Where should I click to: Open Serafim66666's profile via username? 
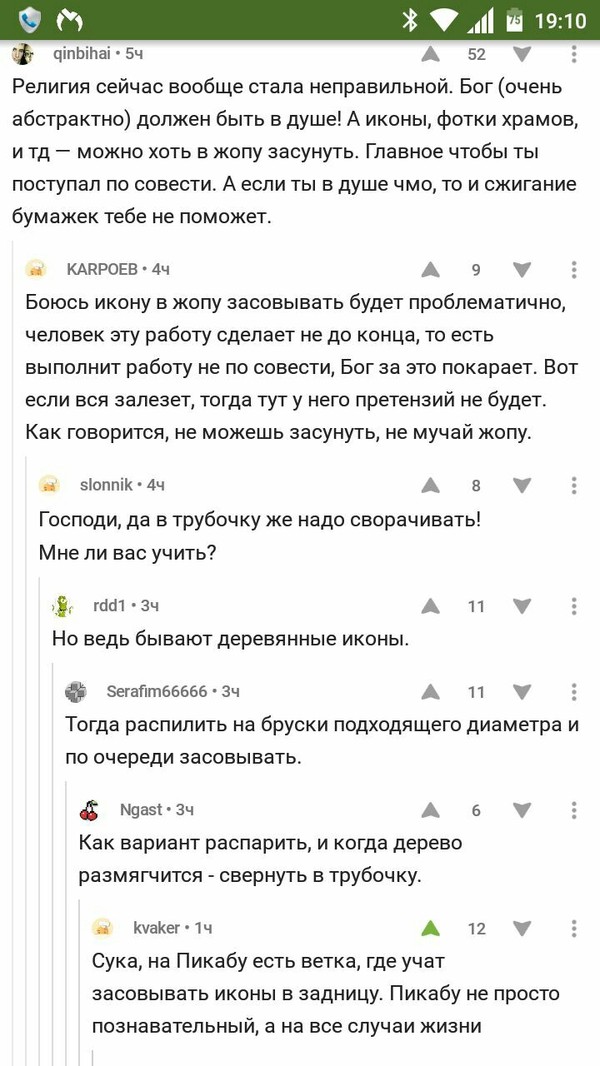[x=157, y=691]
